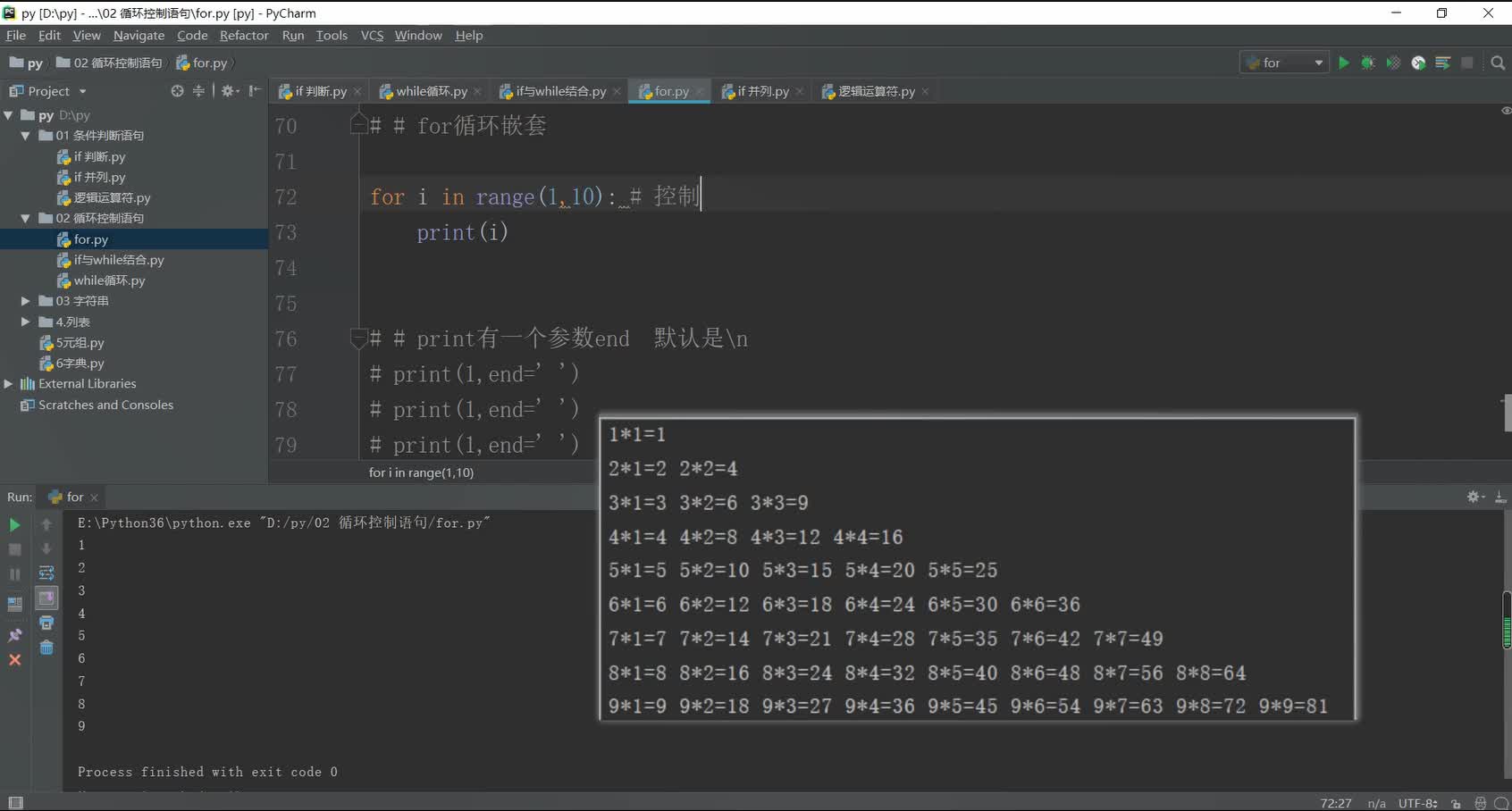Close the if 判断.py tab
The image size is (1512, 811).
point(357,91)
